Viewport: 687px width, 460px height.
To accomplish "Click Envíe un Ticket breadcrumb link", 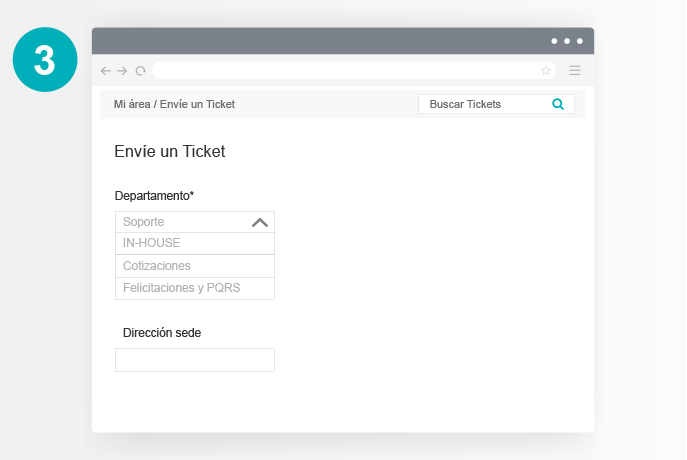I will point(197,104).
